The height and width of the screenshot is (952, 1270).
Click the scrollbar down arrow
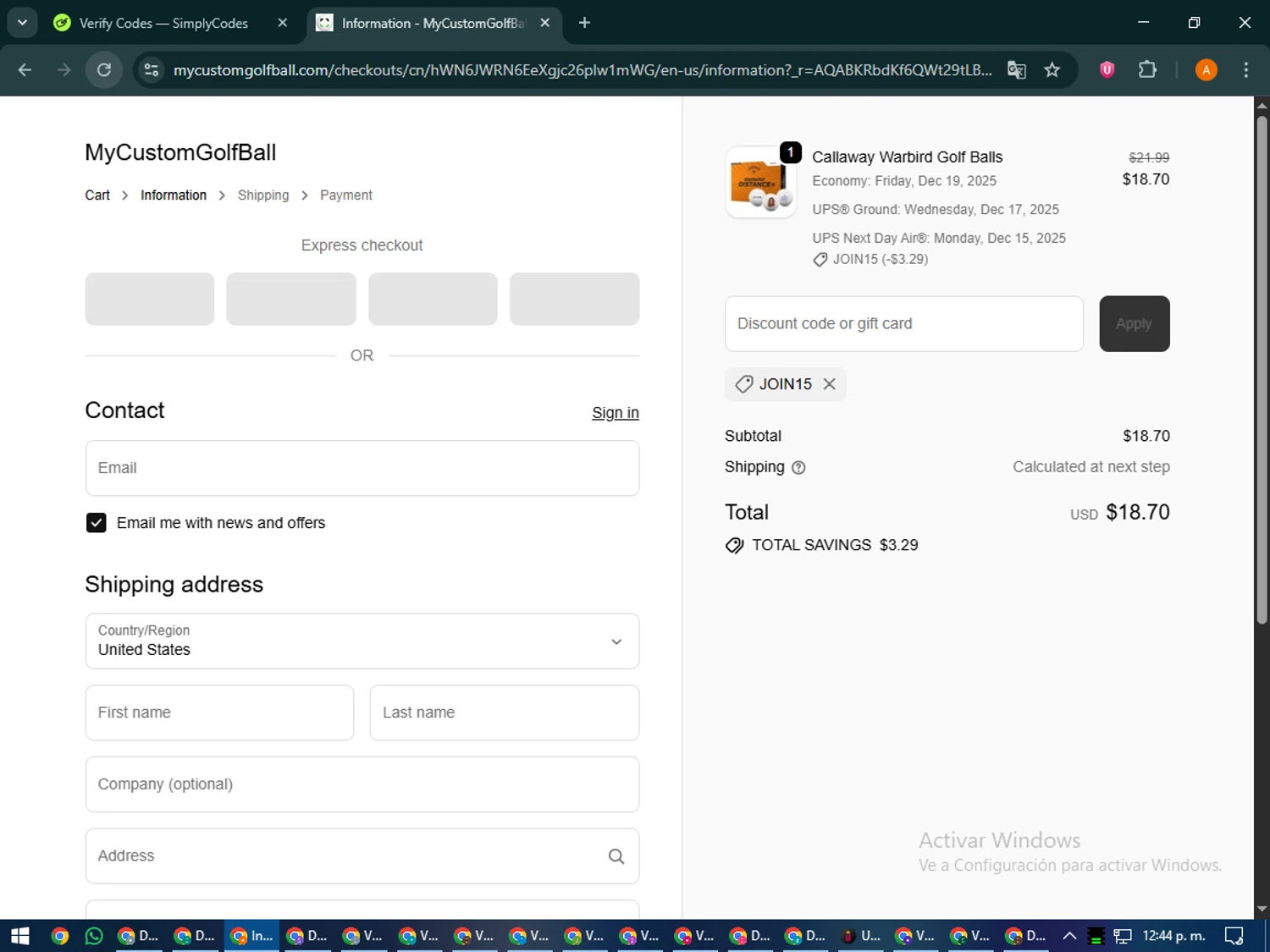pyautogui.click(x=1262, y=910)
